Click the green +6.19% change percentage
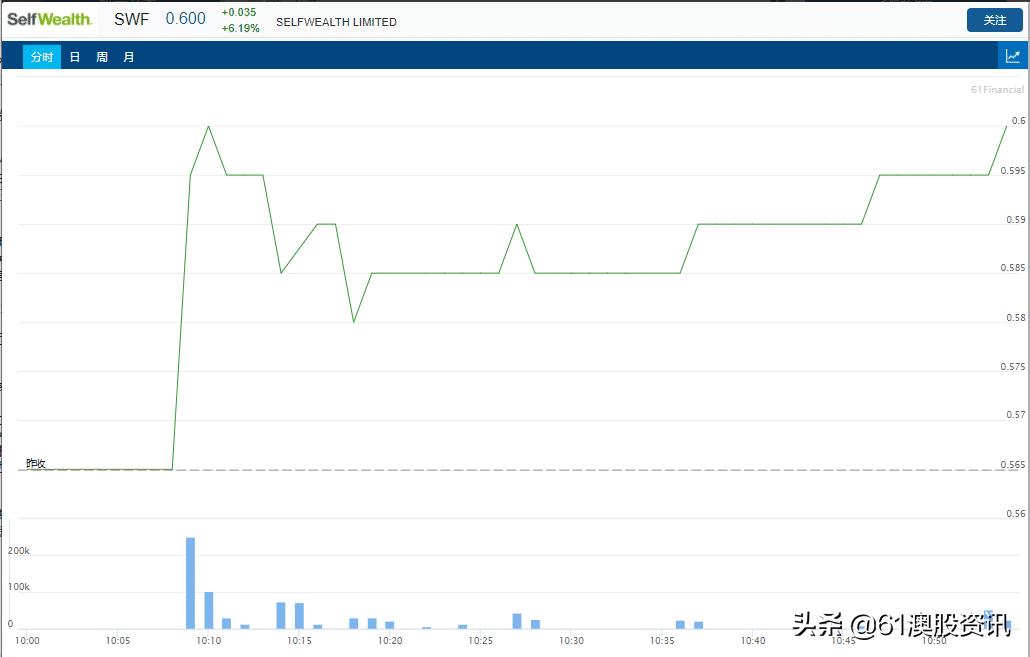The width and height of the screenshot is (1030, 657). click(239, 27)
